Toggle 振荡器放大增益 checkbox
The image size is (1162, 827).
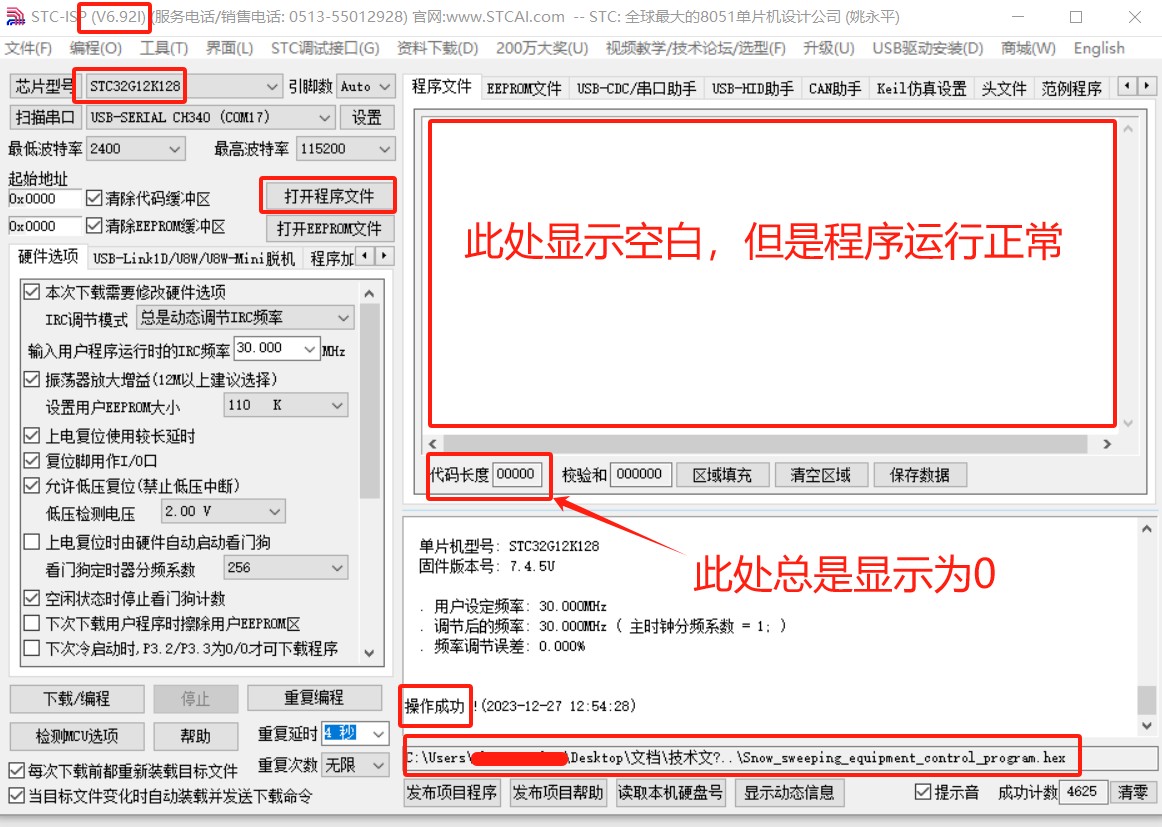(x=31, y=379)
